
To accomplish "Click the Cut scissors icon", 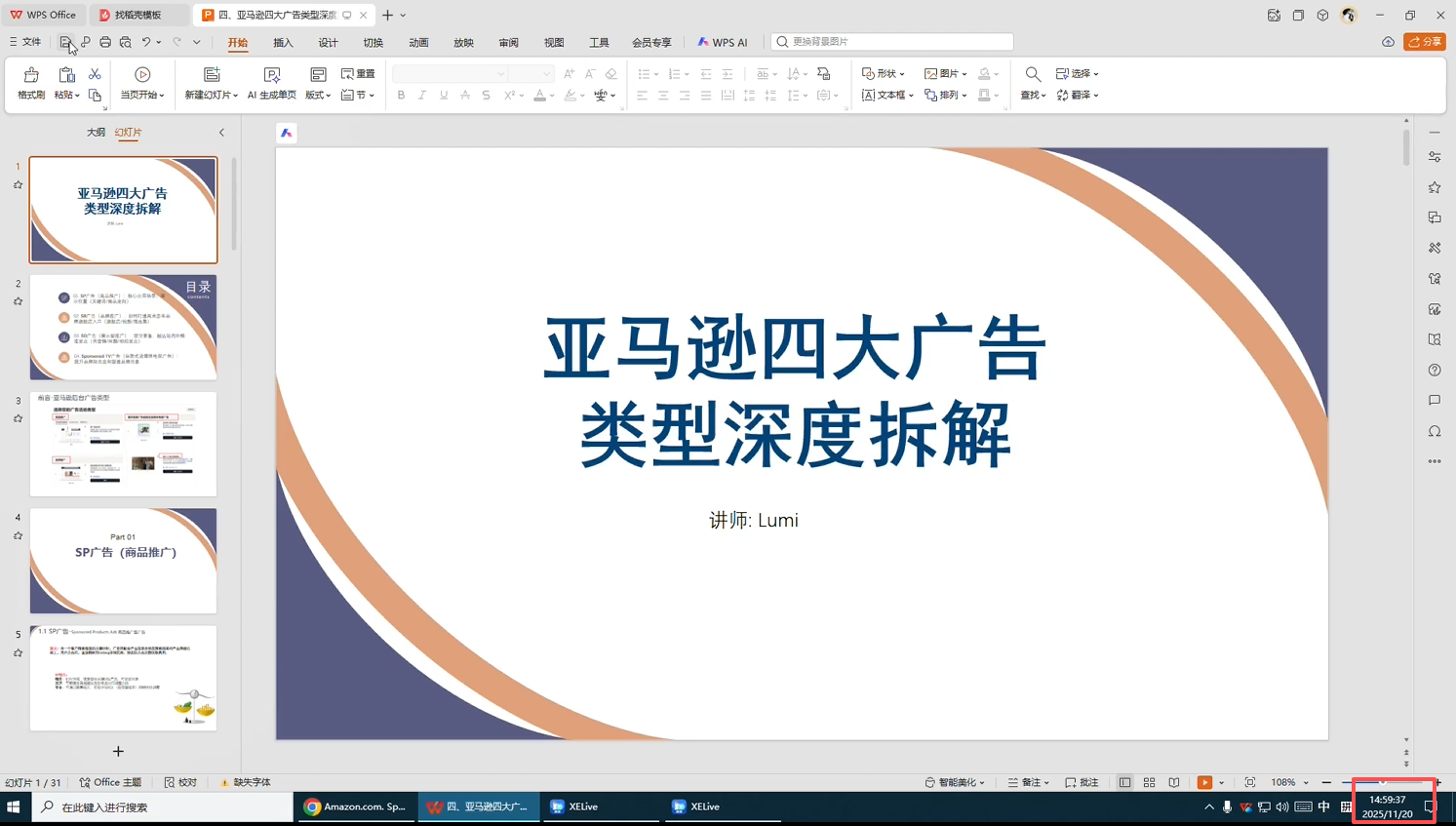I will (x=95, y=74).
